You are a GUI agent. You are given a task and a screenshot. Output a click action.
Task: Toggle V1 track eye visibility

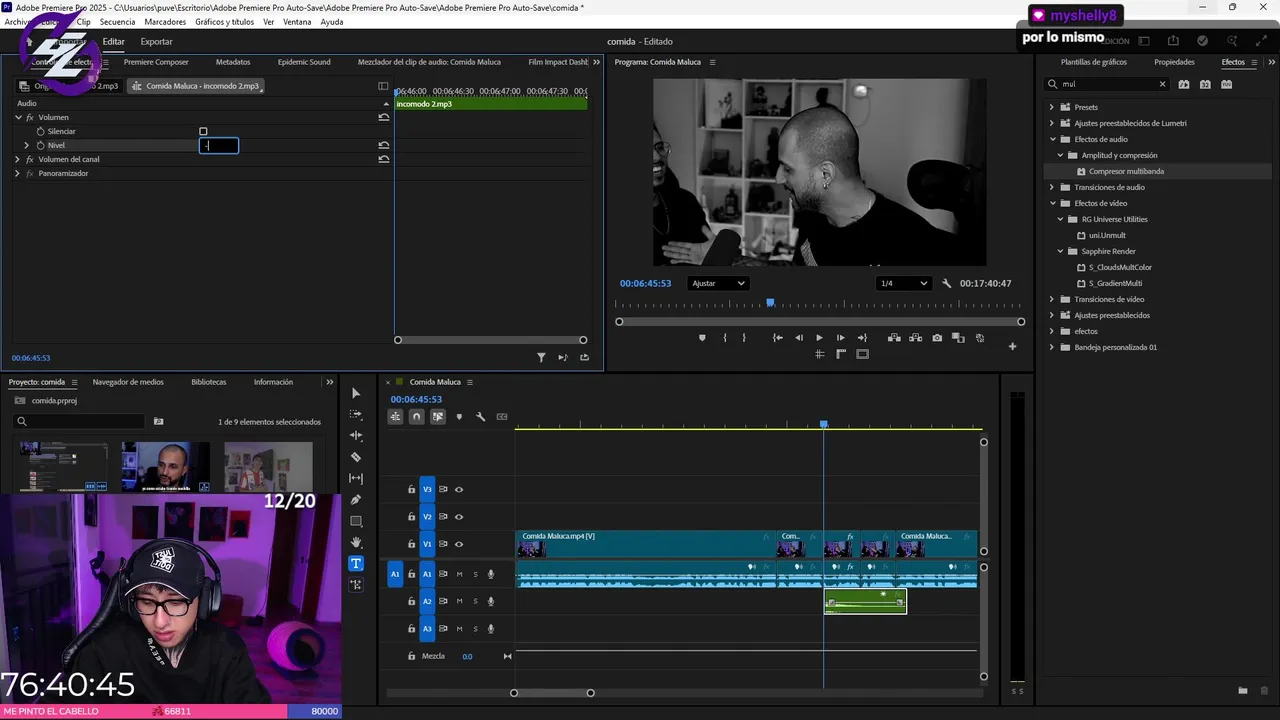(459, 544)
